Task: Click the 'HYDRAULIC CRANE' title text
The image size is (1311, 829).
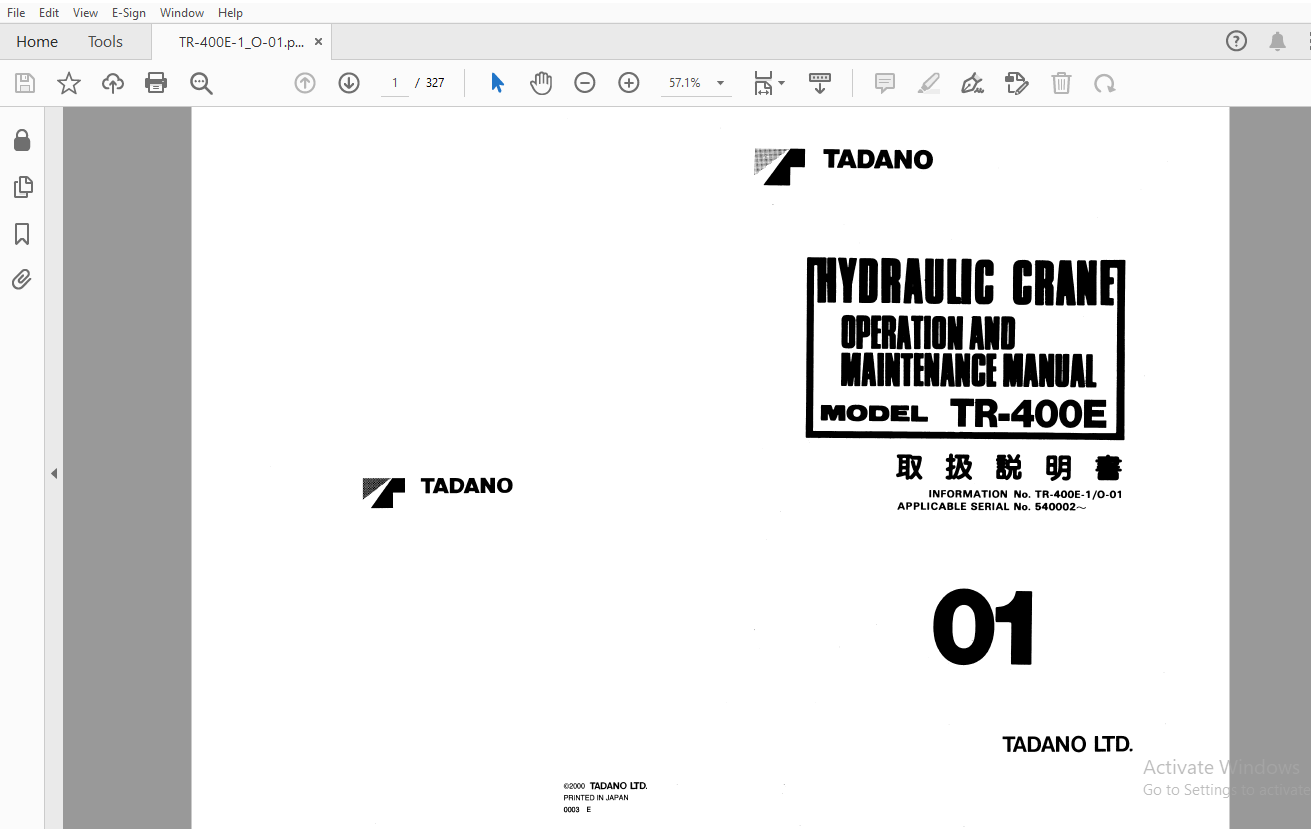Action: point(966,282)
